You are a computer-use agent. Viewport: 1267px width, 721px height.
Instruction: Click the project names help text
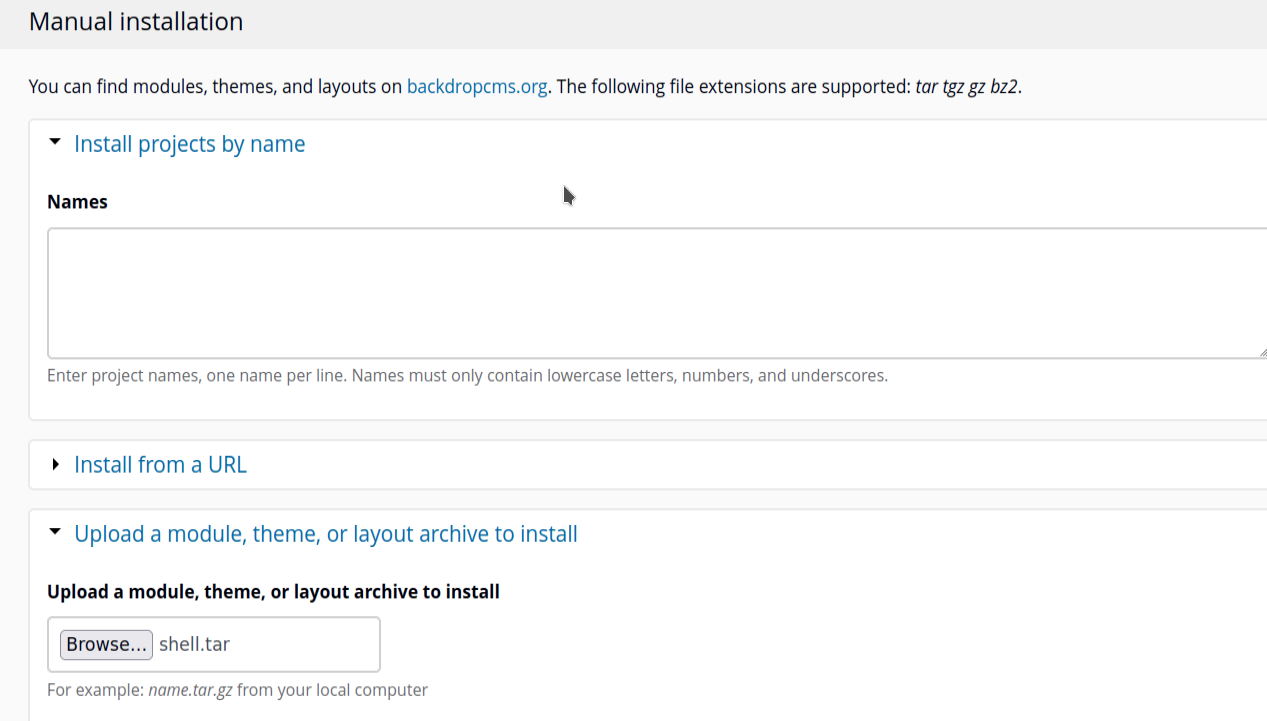pyautogui.click(x=467, y=376)
